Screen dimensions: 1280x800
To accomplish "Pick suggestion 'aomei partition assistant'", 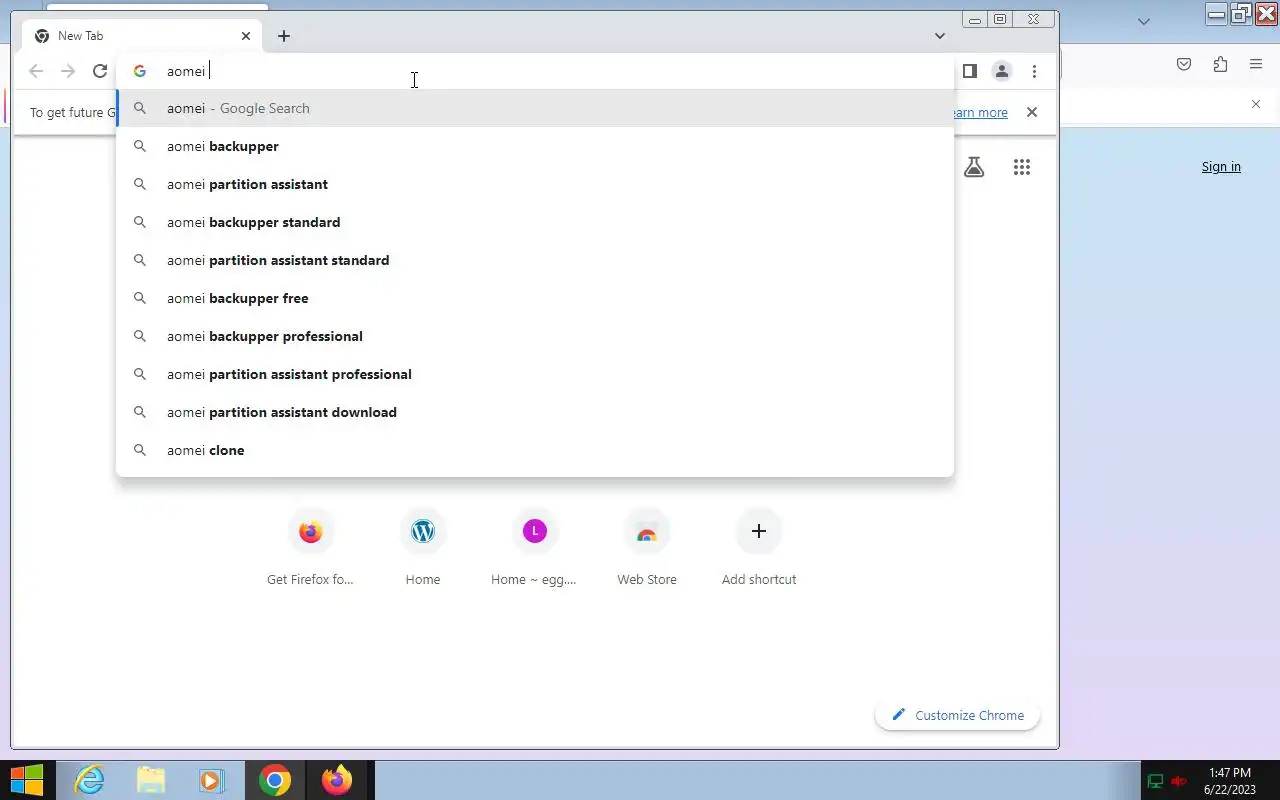I will [x=535, y=184].
